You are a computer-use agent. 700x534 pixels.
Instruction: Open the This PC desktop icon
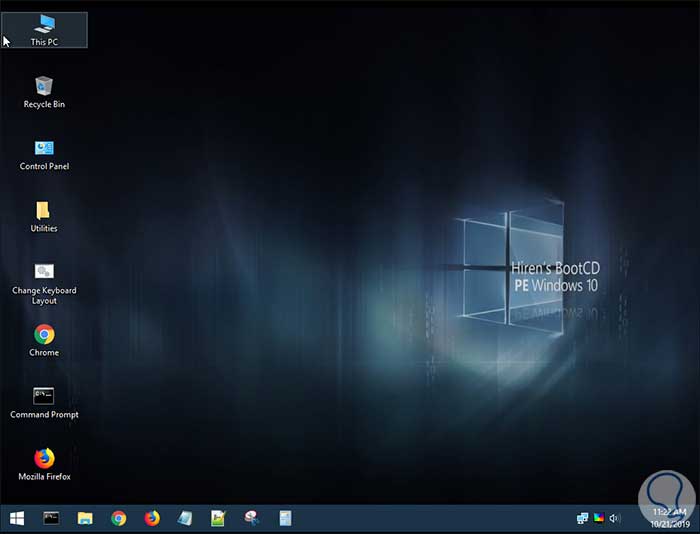coord(44,30)
